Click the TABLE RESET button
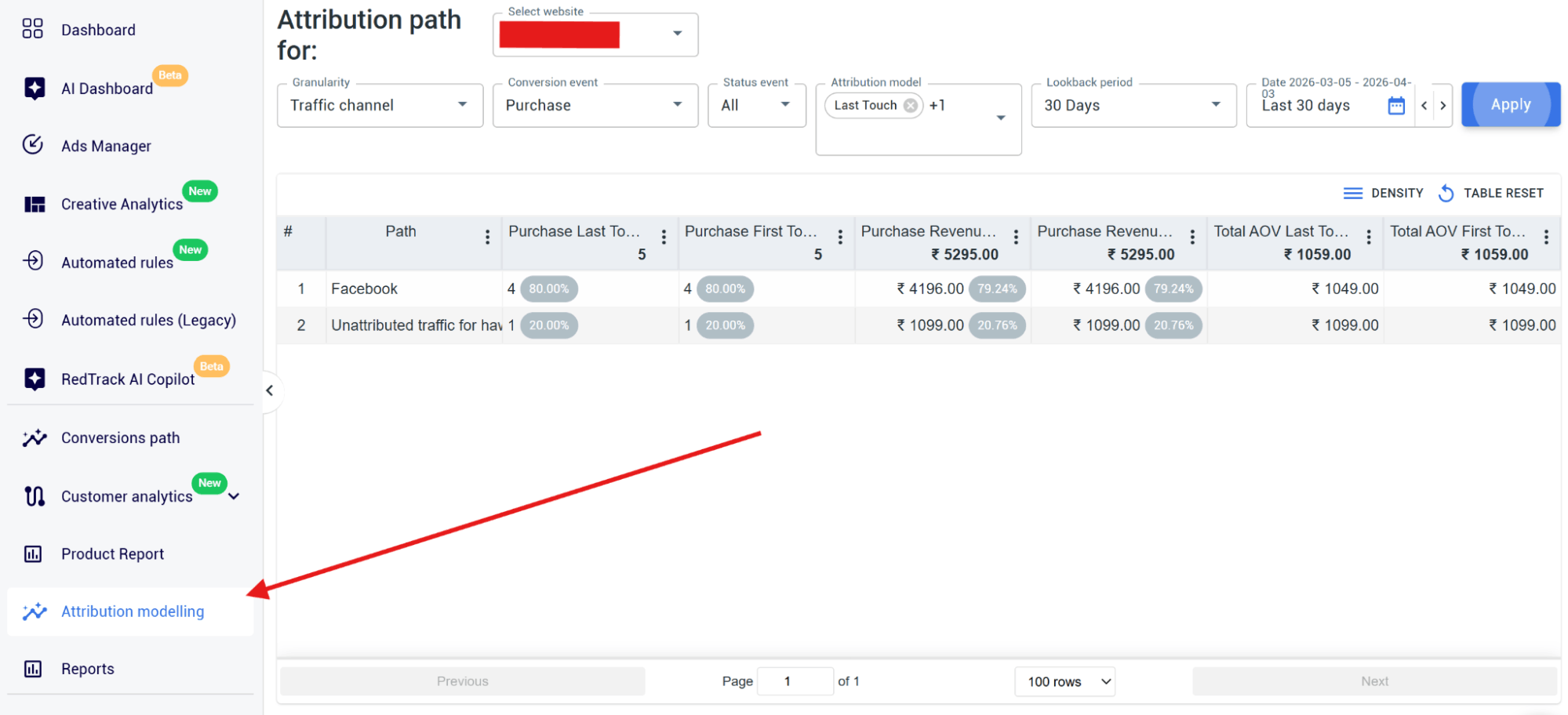The image size is (1568, 715). click(x=1491, y=193)
